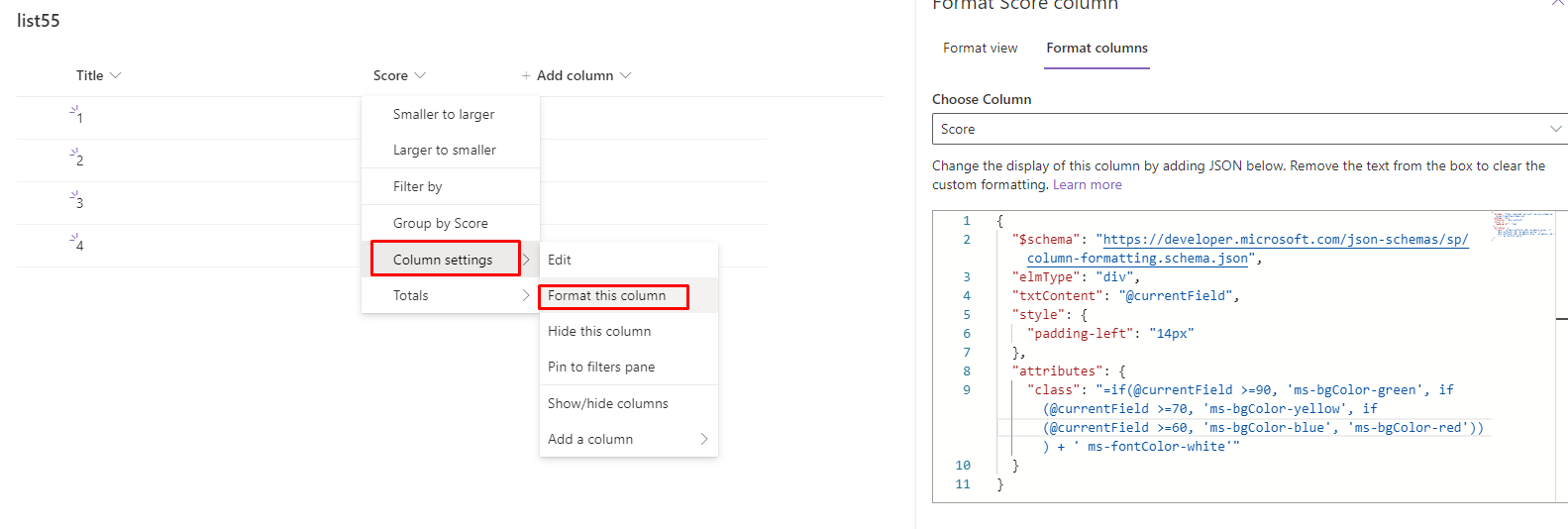Switch to Format columns tab

1098,48
